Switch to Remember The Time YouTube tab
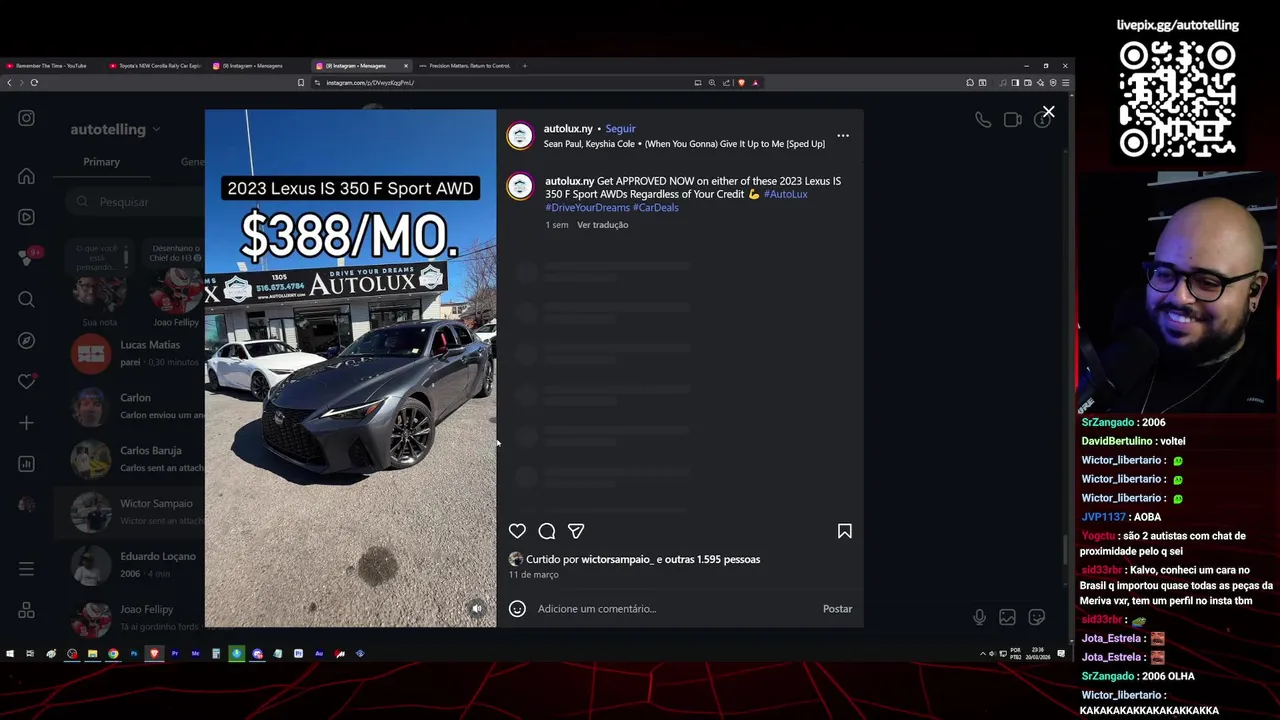Image resolution: width=1280 pixels, height=720 pixels. pos(51,66)
